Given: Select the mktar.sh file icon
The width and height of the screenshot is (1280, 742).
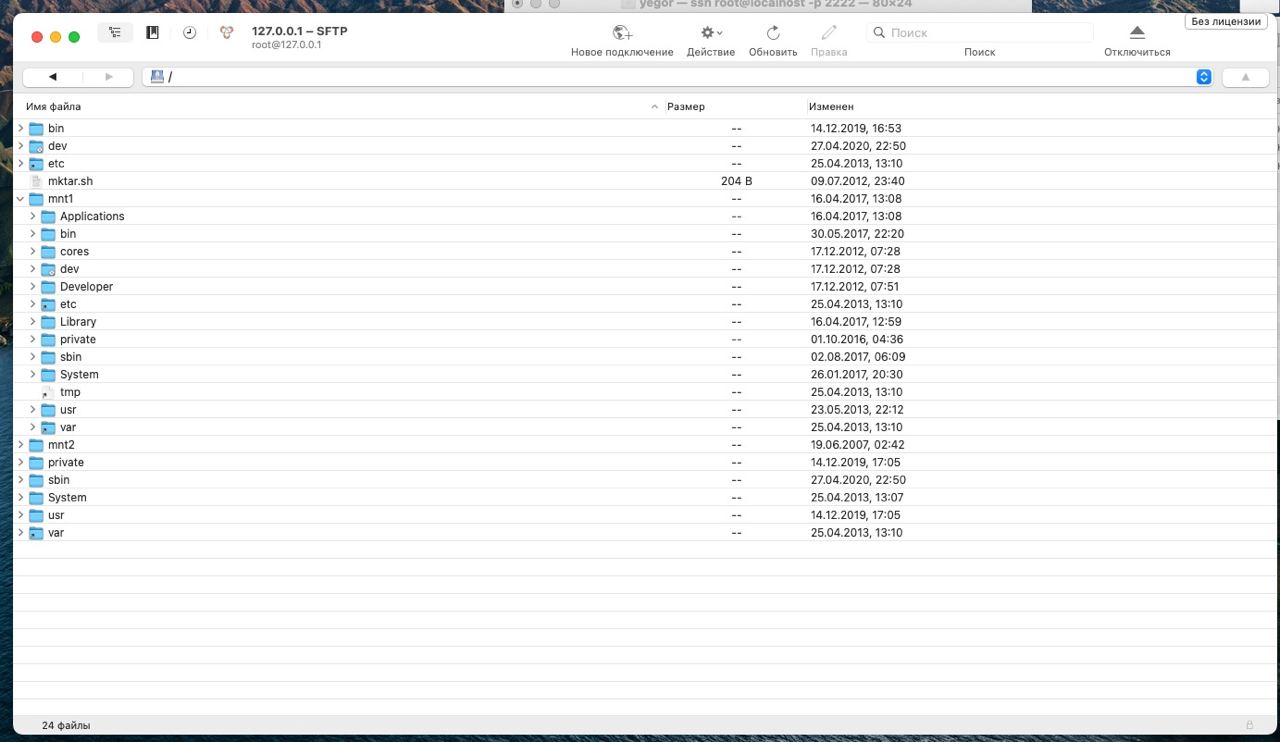Looking at the screenshot, I should pos(37,181).
